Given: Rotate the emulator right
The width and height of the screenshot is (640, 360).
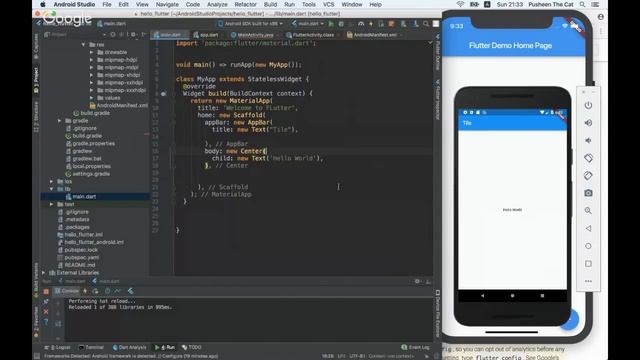Looking at the screenshot, I should pos(588,176).
